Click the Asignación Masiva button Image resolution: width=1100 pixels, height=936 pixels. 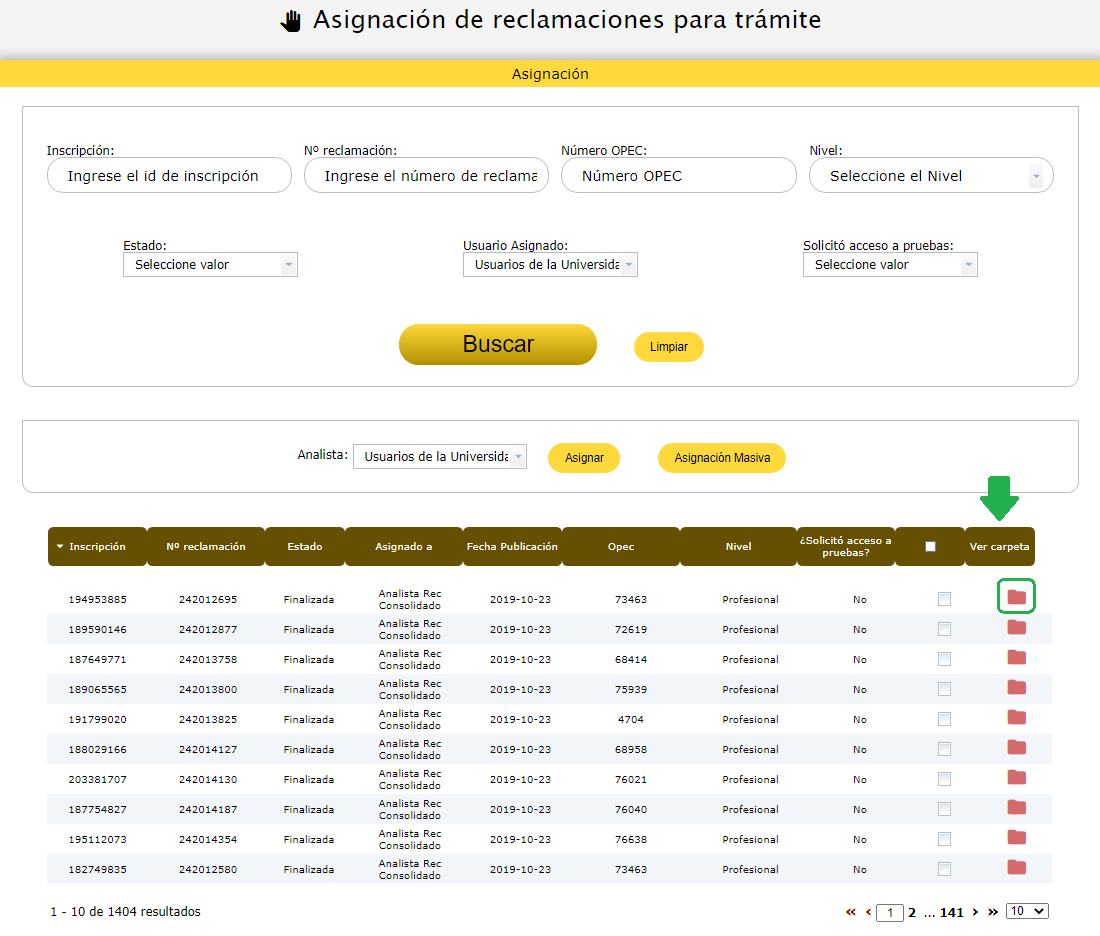[x=721, y=458]
